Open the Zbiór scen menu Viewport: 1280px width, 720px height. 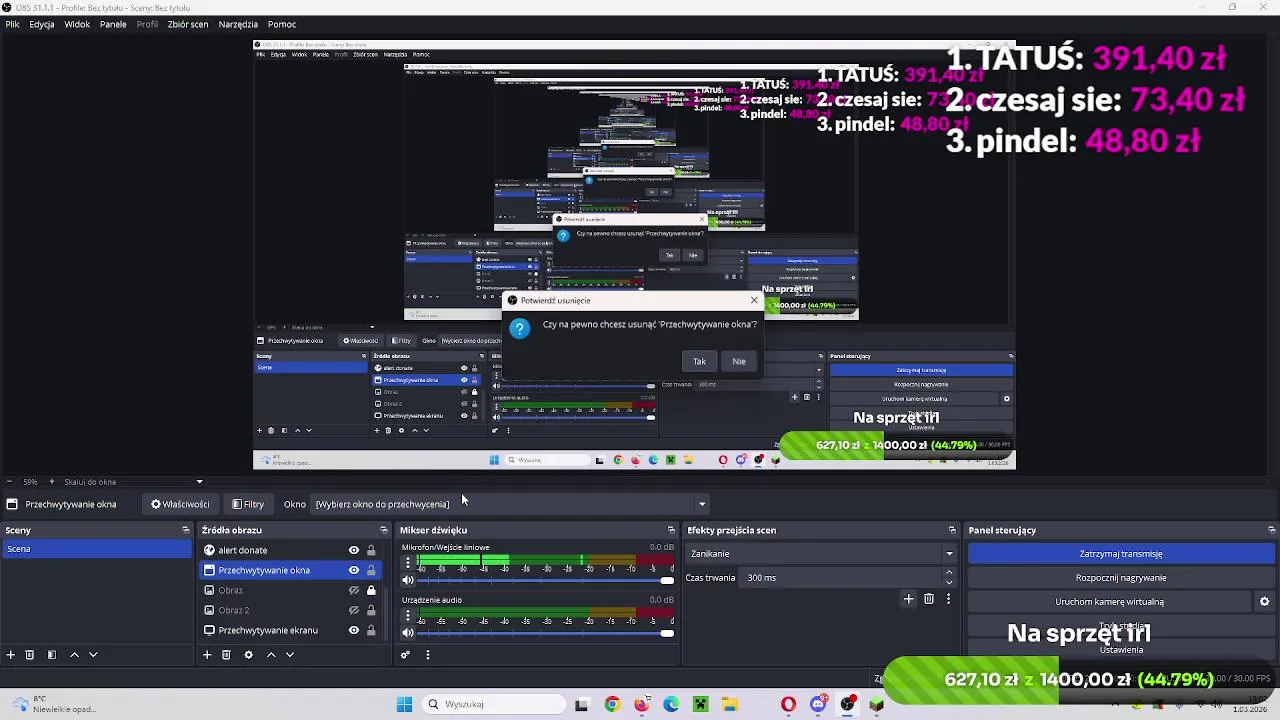188,24
